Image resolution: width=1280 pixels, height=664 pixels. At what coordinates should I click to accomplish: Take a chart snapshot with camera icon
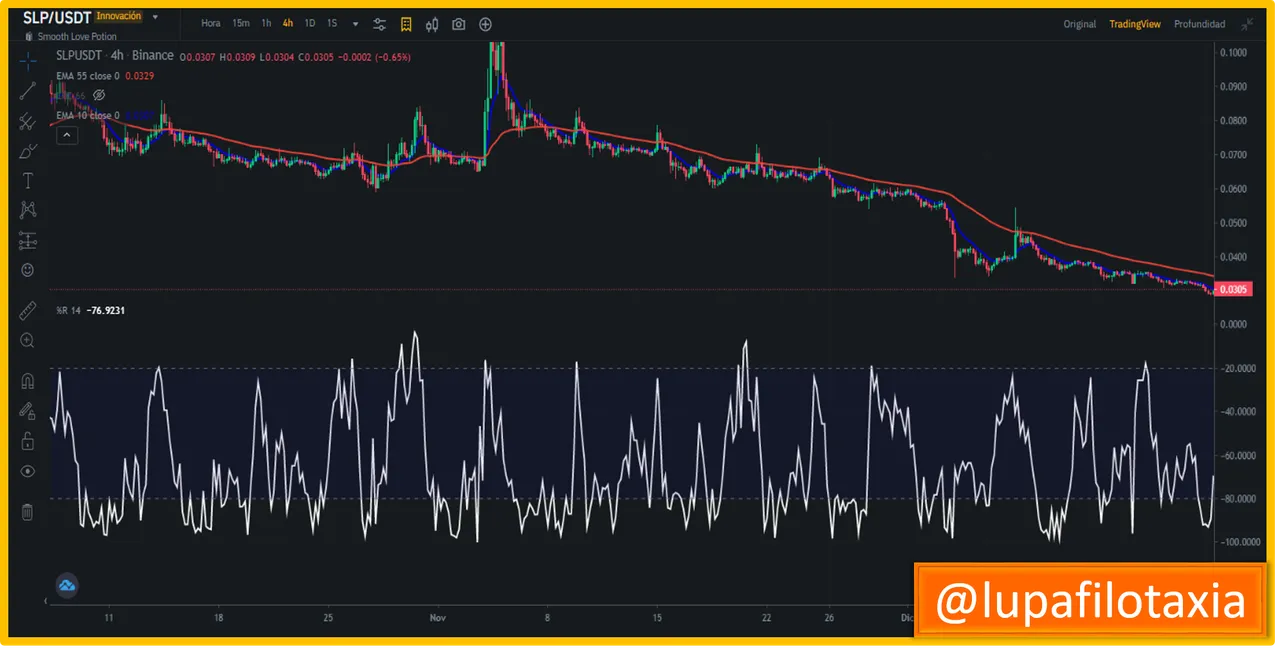tap(459, 24)
